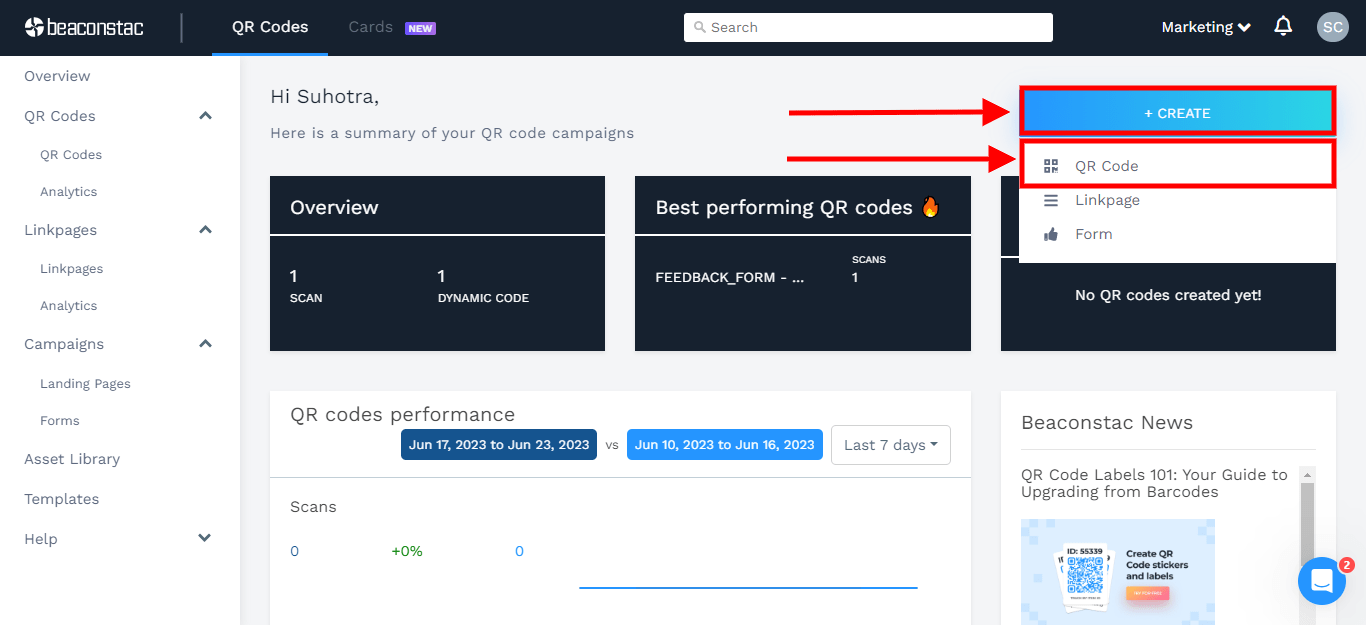1366x625 pixels.
Task: Click the Beaconstac News scrollbar
Action: [1306, 520]
